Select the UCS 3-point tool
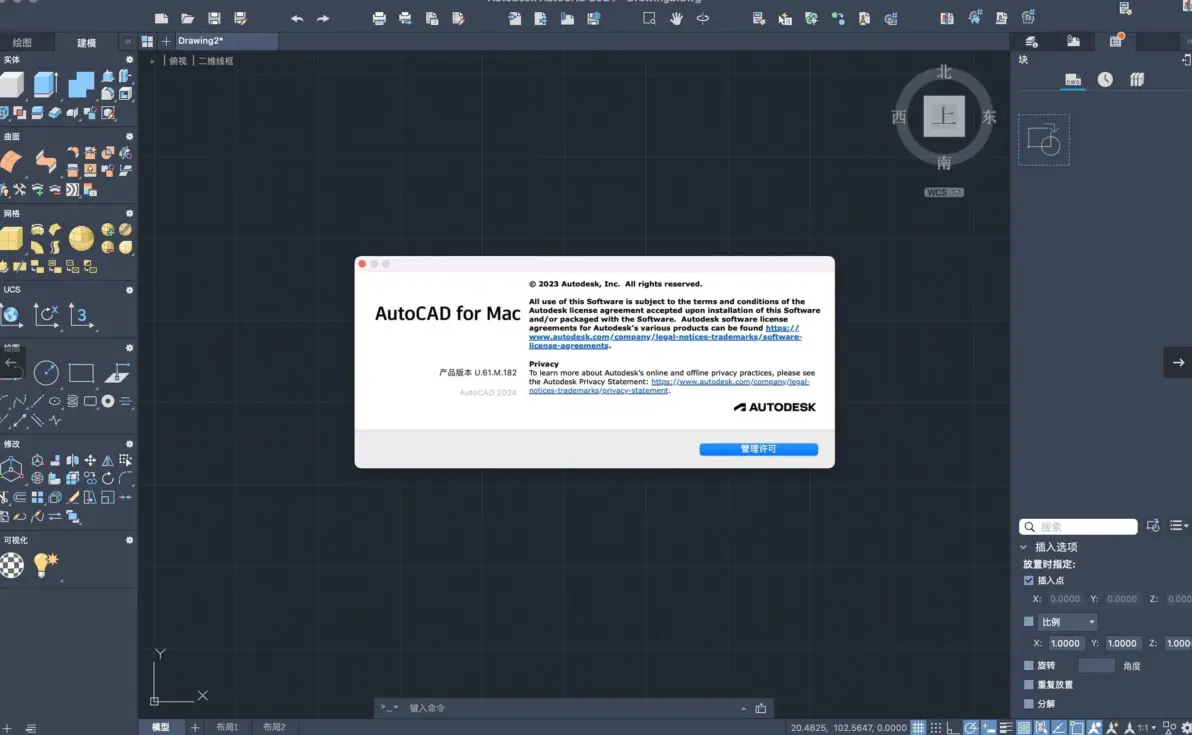The image size is (1192, 735). click(81, 315)
